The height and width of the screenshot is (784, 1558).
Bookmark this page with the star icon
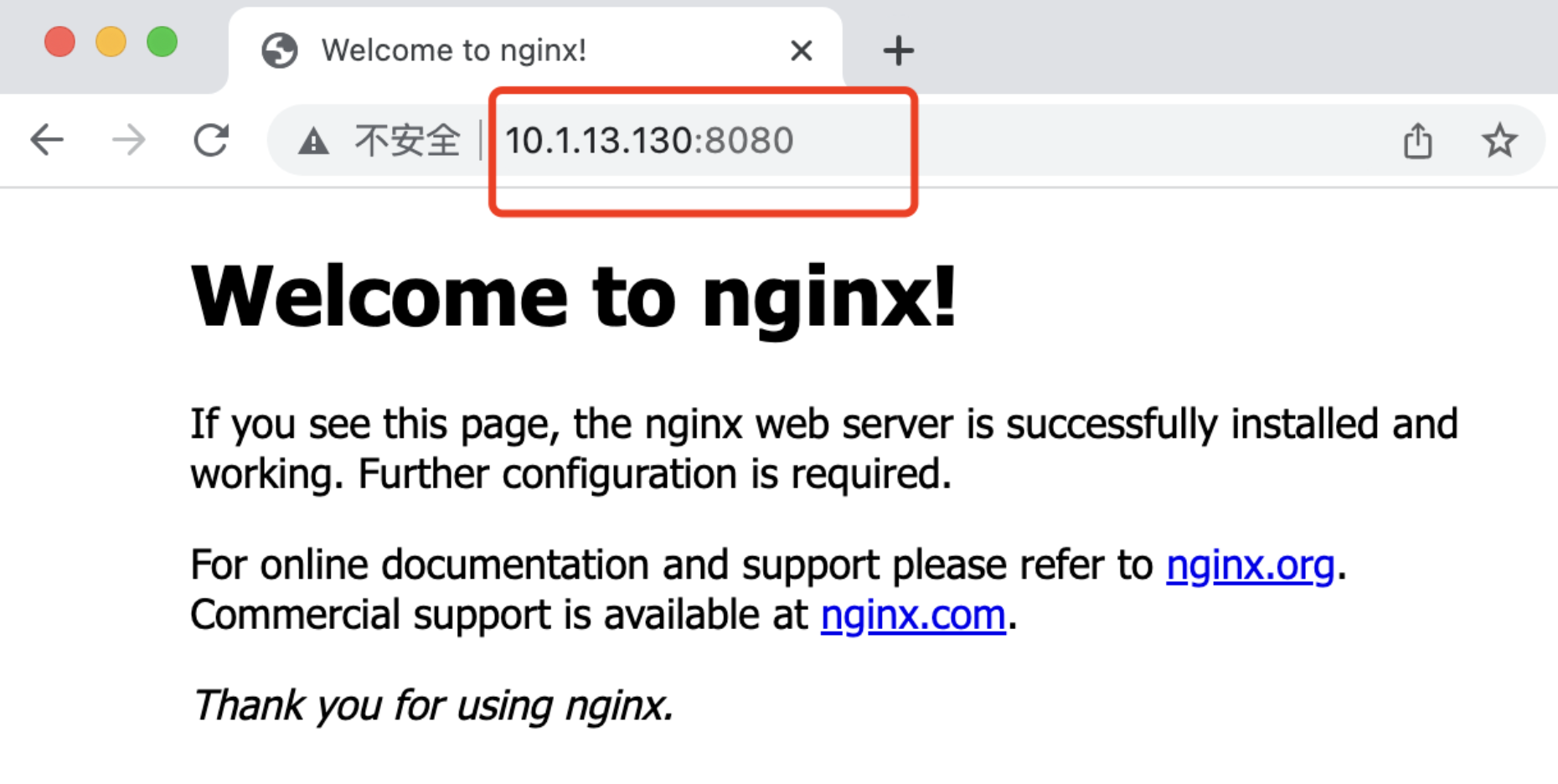pos(1499,140)
